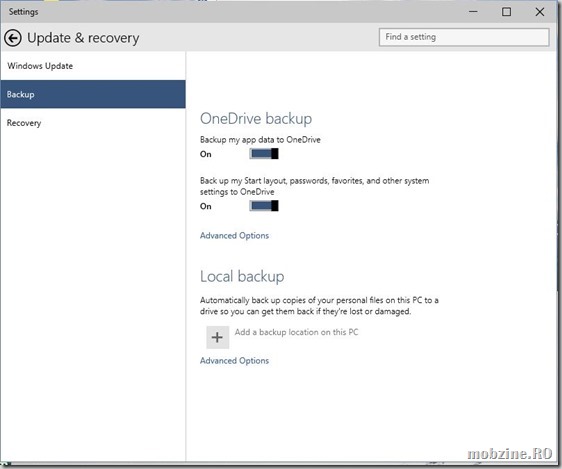The image size is (562, 469).
Task: Minimize the Settings window
Action: pyautogui.click(x=473, y=12)
